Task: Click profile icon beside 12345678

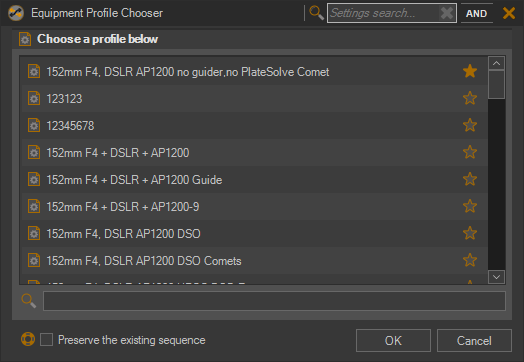Action: pos(34,126)
